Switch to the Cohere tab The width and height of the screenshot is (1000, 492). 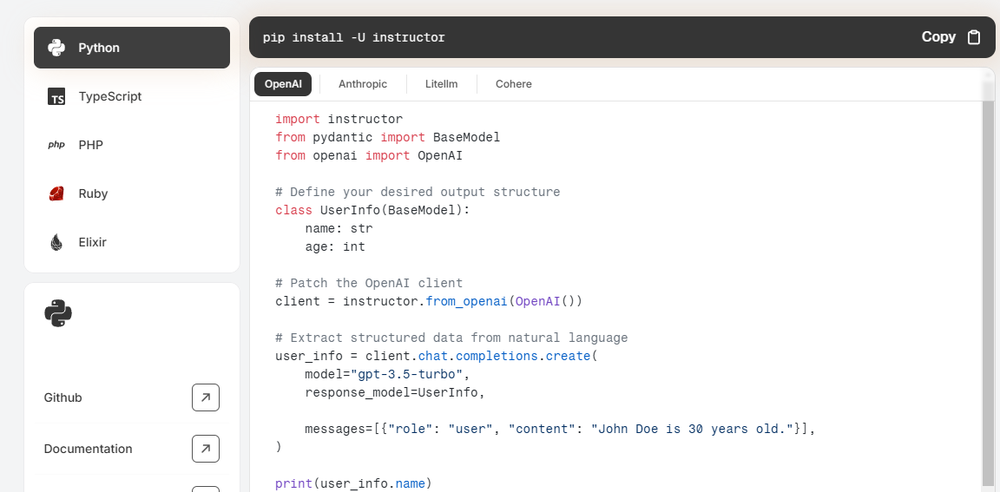[513, 84]
